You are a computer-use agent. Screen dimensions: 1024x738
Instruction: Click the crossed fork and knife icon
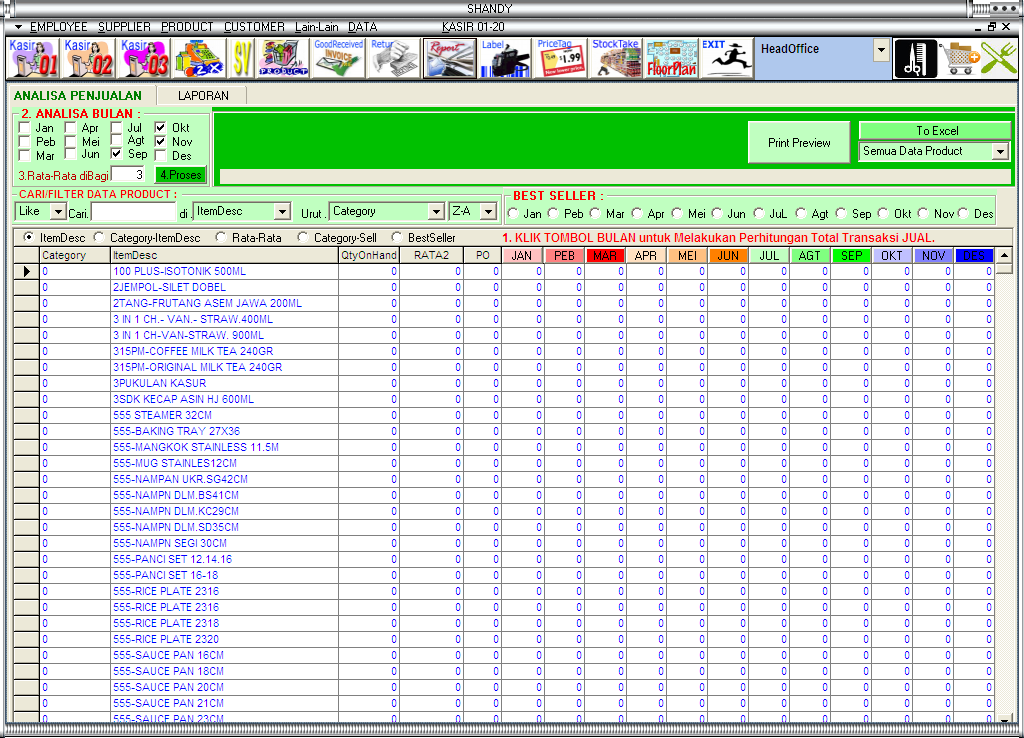(x=999, y=59)
